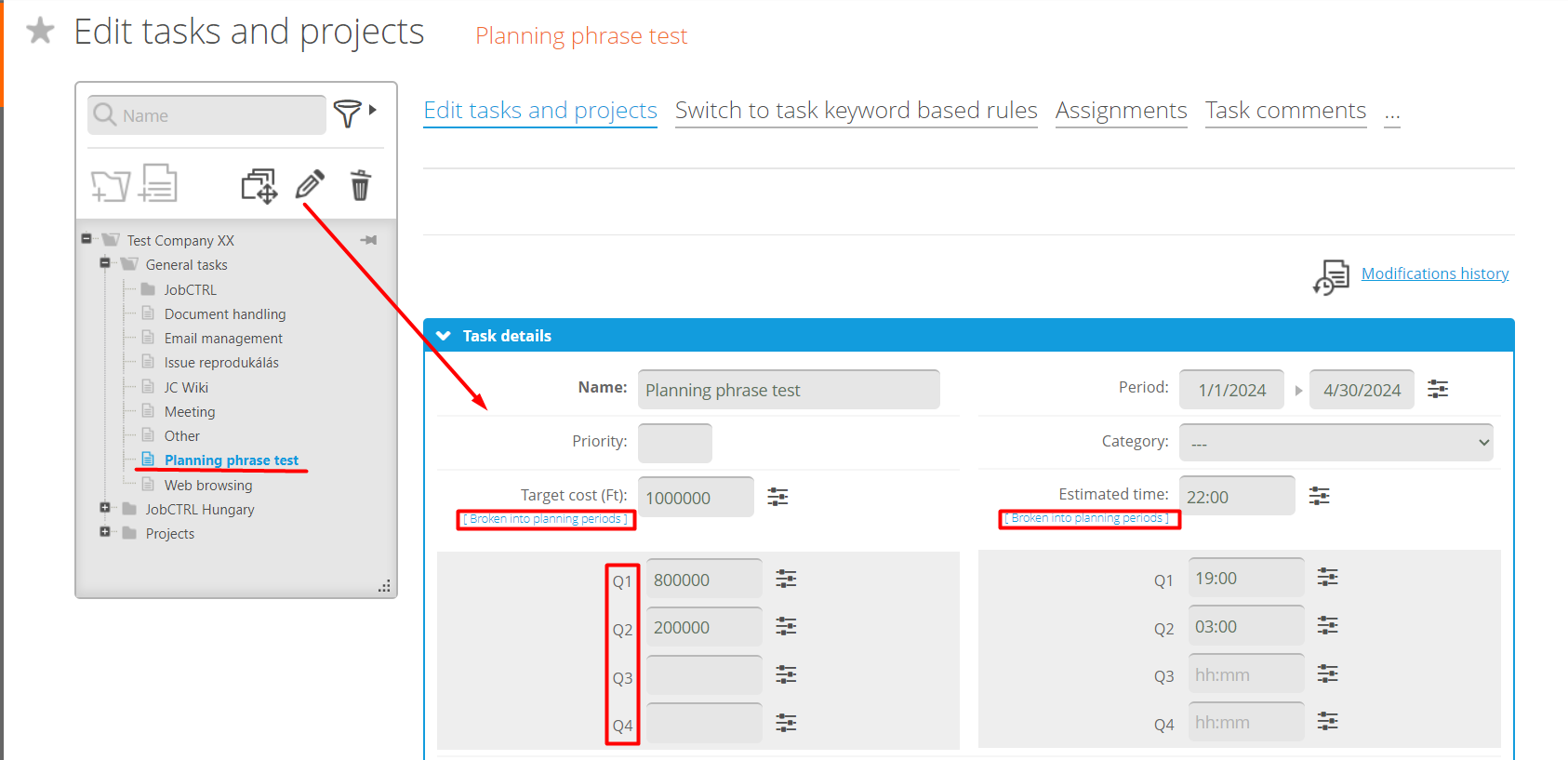Click Target cost settings sliders icon
This screenshot has width=1568, height=760.
coord(777,497)
